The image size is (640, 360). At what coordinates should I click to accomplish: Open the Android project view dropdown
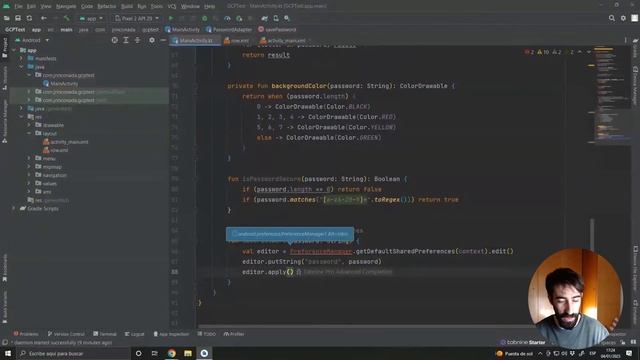click(32, 40)
